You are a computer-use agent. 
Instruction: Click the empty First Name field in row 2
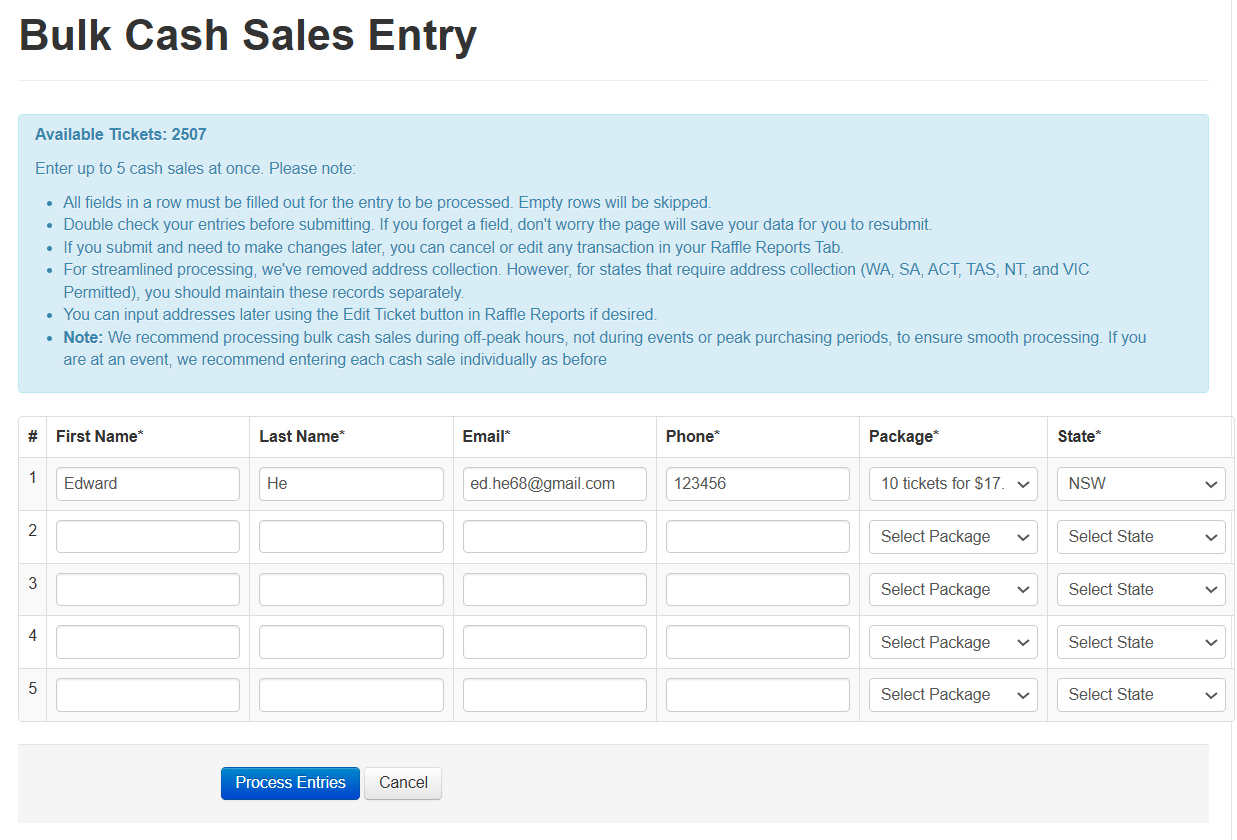pyautogui.click(x=147, y=536)
